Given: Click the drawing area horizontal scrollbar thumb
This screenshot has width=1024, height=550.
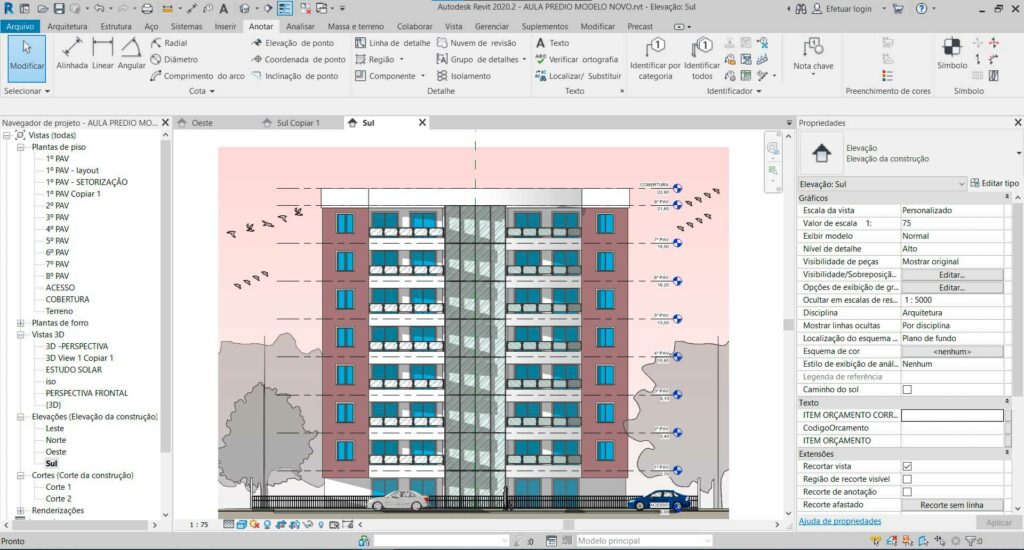Looking at the screenshot, I should (568, 525).
